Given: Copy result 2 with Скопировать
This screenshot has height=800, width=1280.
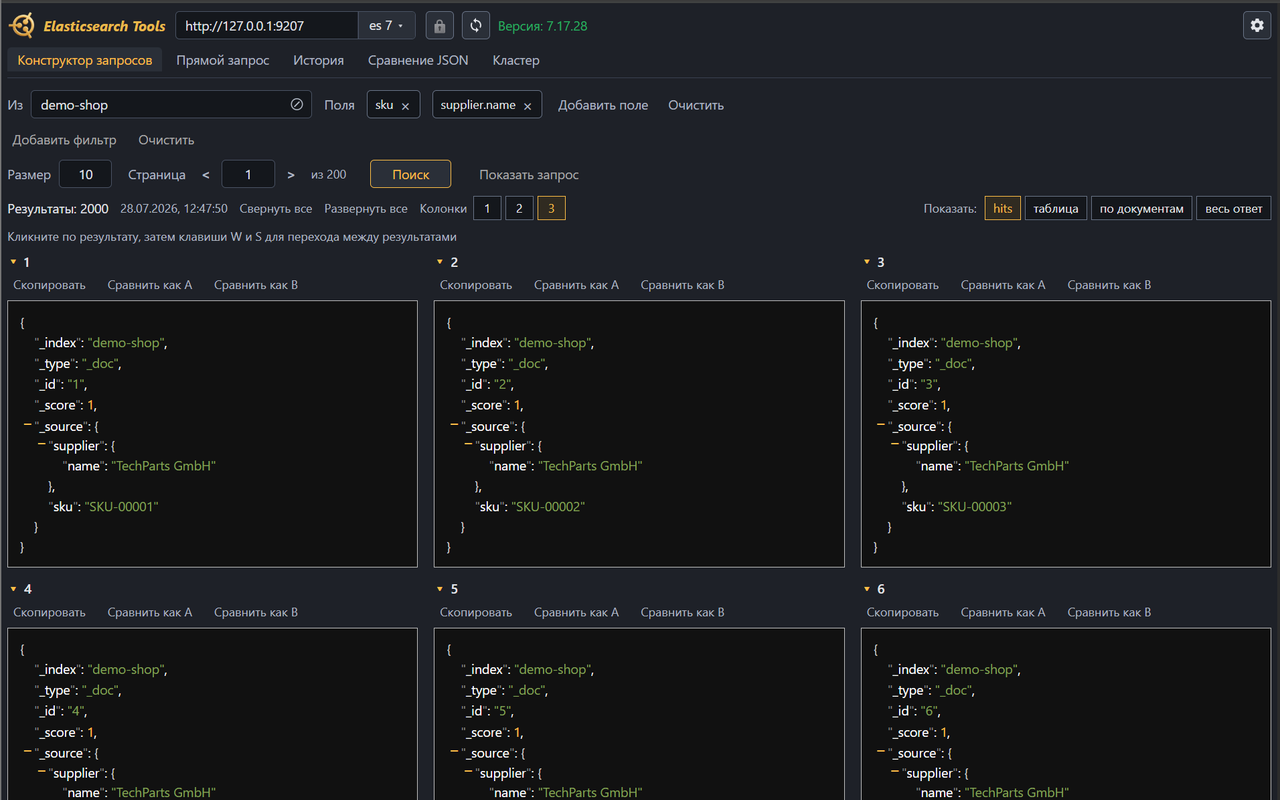Looking at the screenshot, I should [476, 285].
